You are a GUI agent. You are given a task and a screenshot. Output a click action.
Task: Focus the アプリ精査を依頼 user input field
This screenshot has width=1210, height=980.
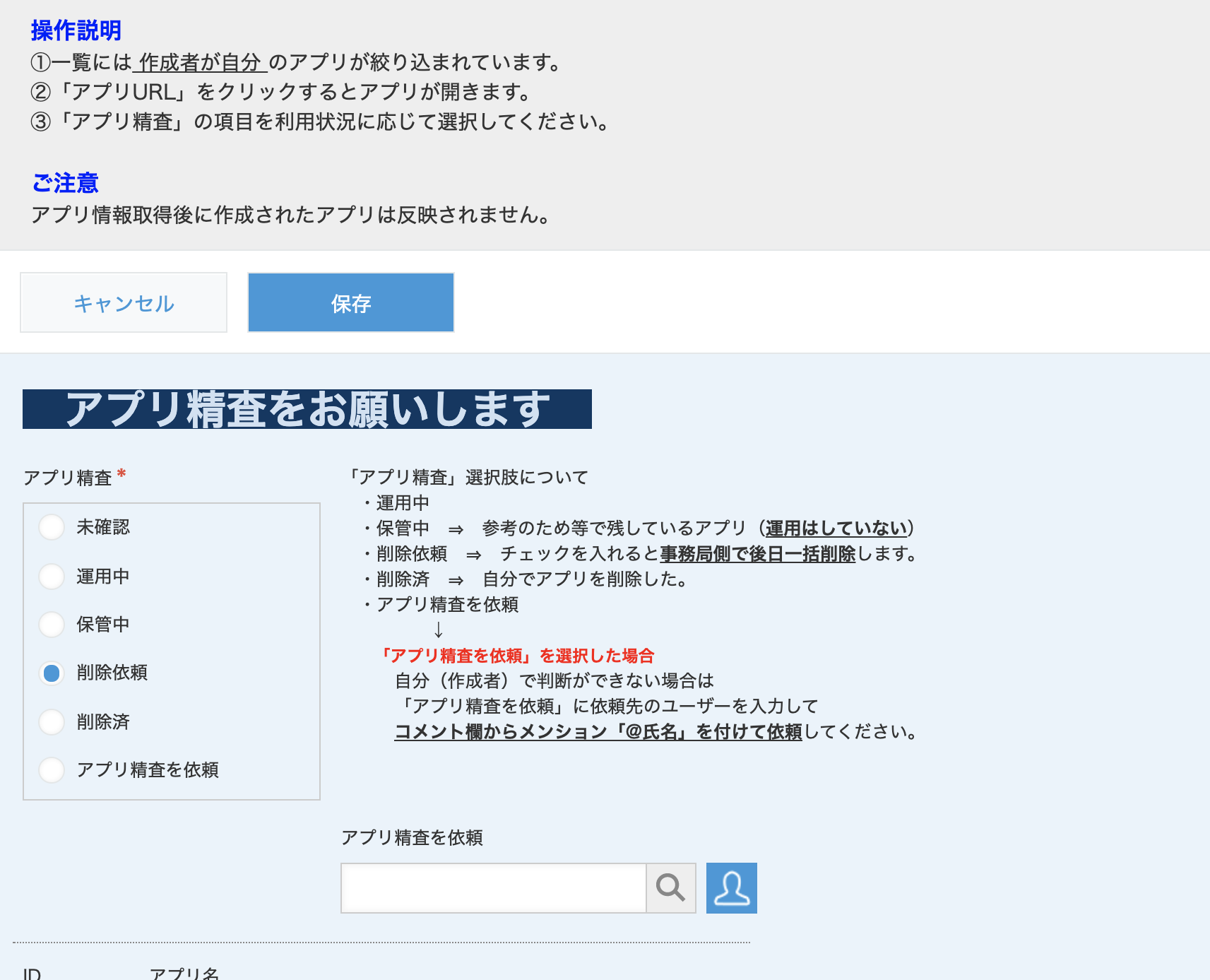[x=494, y=888]
